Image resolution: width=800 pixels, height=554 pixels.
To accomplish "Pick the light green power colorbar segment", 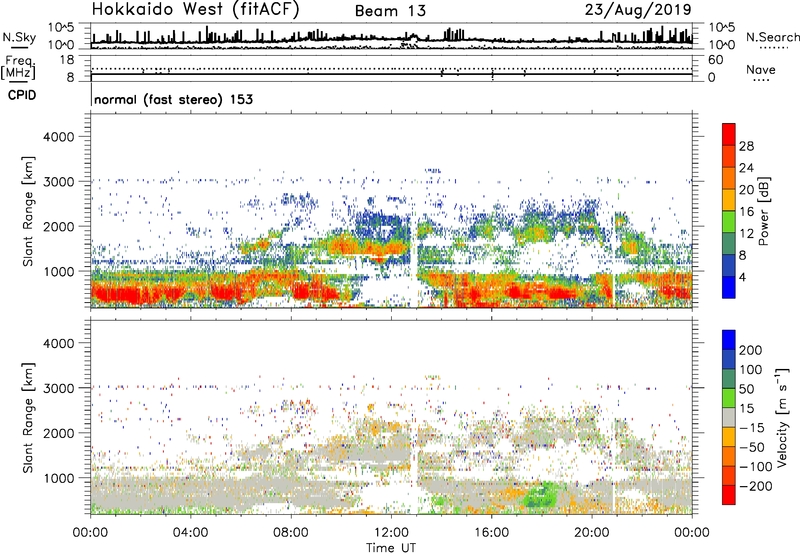I will (729, 222).
